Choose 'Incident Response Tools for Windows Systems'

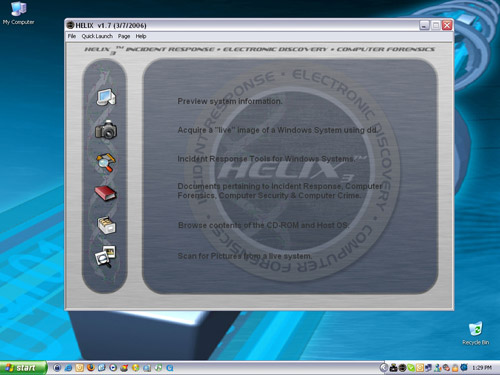(266, 159)
